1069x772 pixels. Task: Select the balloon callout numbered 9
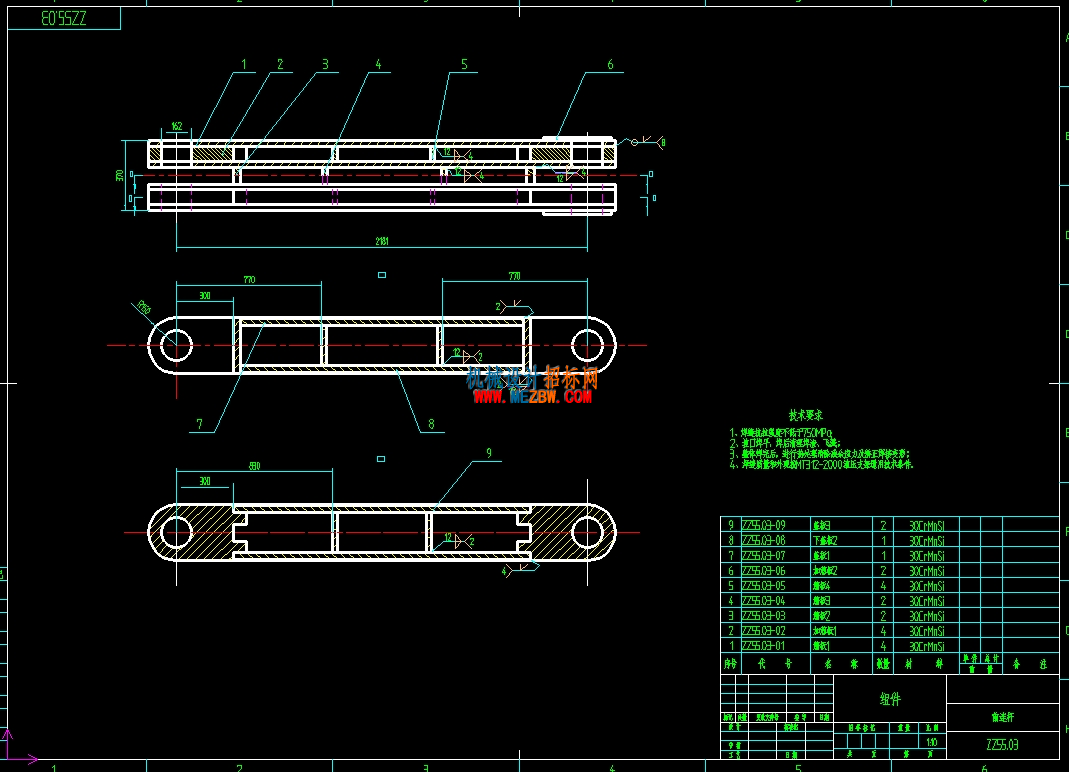(489, 453)
